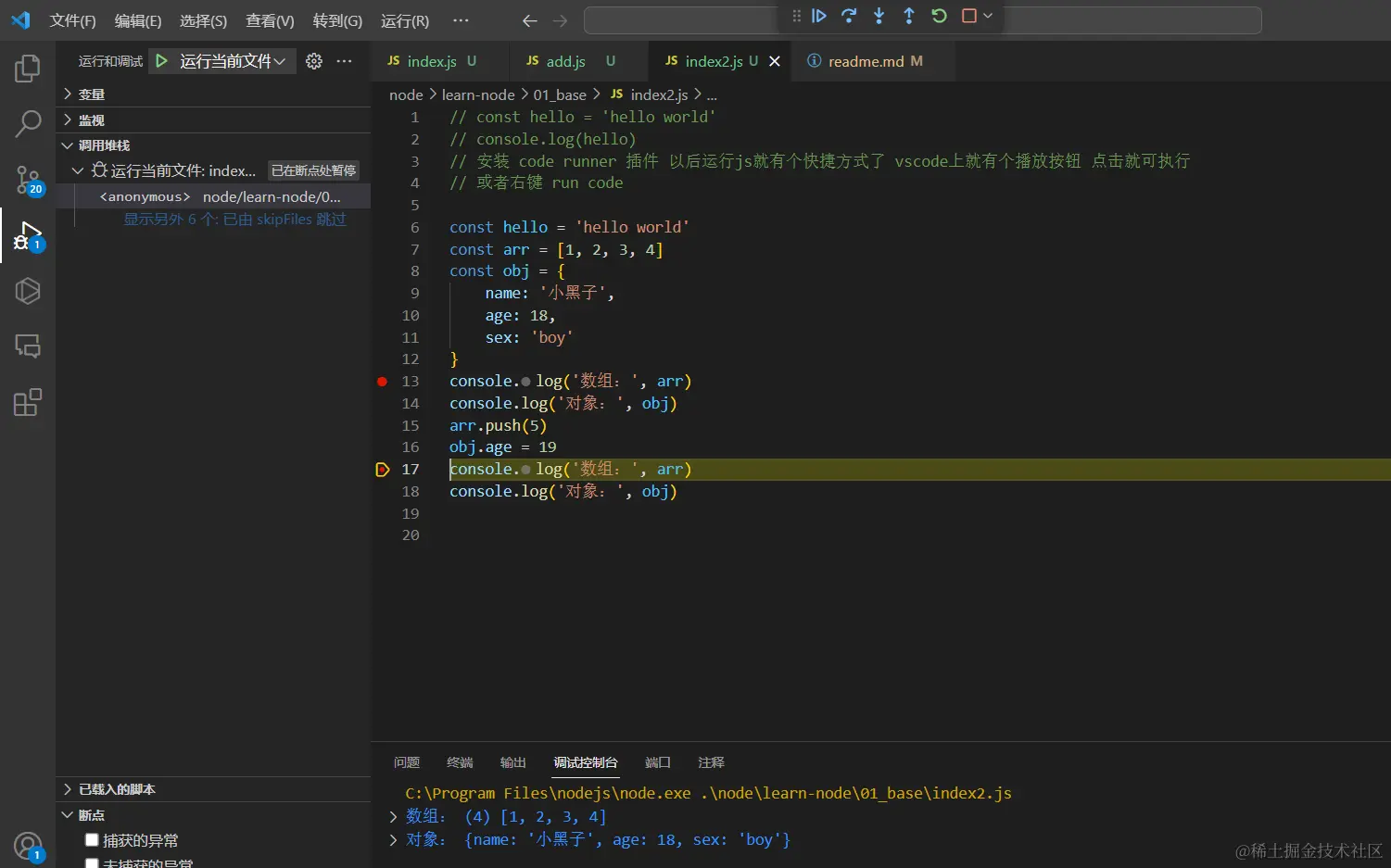Collapse the 运行当前文件 call stack session
Screen dimensions: 1391x868
(78, 170)
